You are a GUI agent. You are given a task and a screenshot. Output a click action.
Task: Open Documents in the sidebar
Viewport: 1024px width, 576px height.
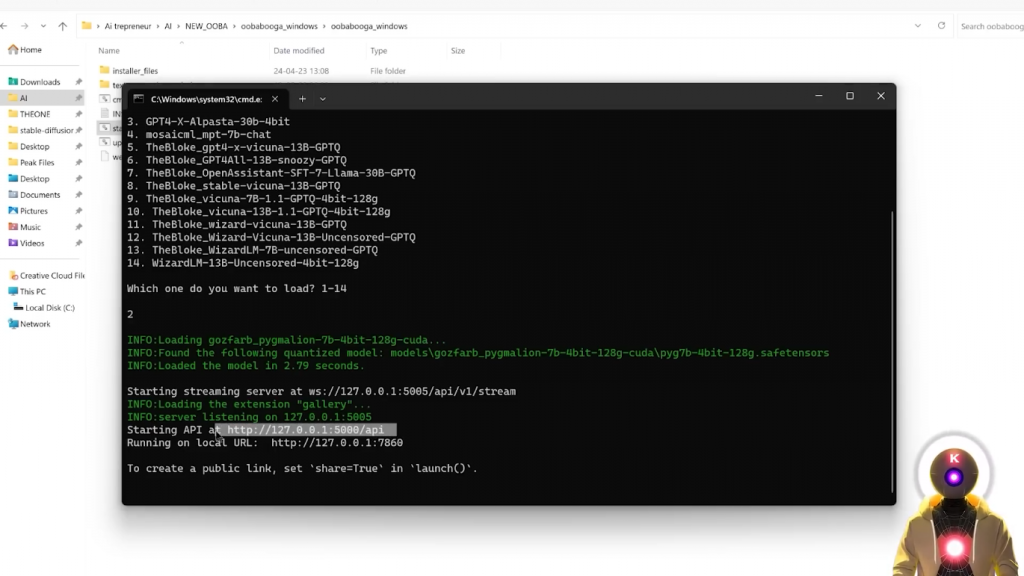[40, 195]
